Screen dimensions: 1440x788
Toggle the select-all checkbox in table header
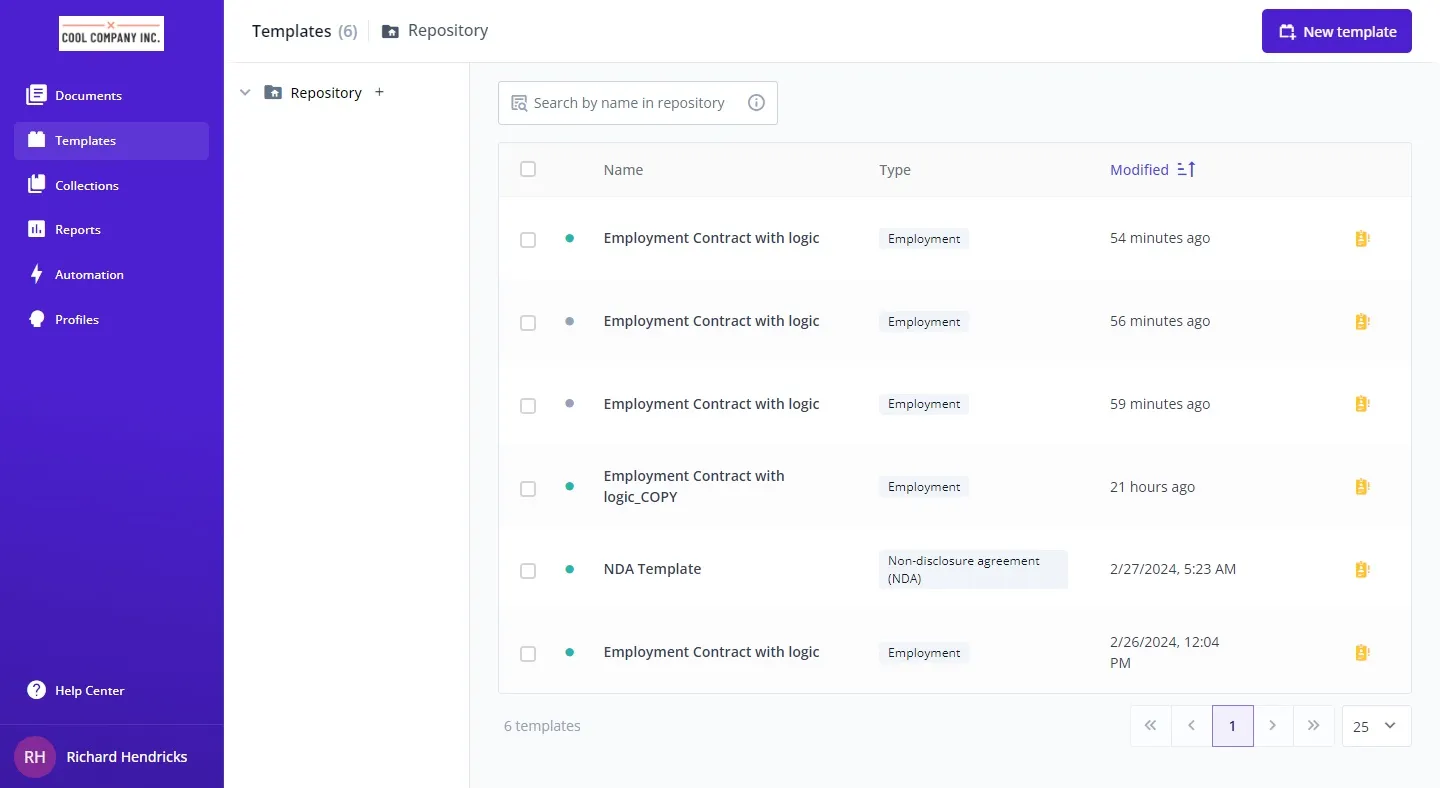click(x=528, y=170)
